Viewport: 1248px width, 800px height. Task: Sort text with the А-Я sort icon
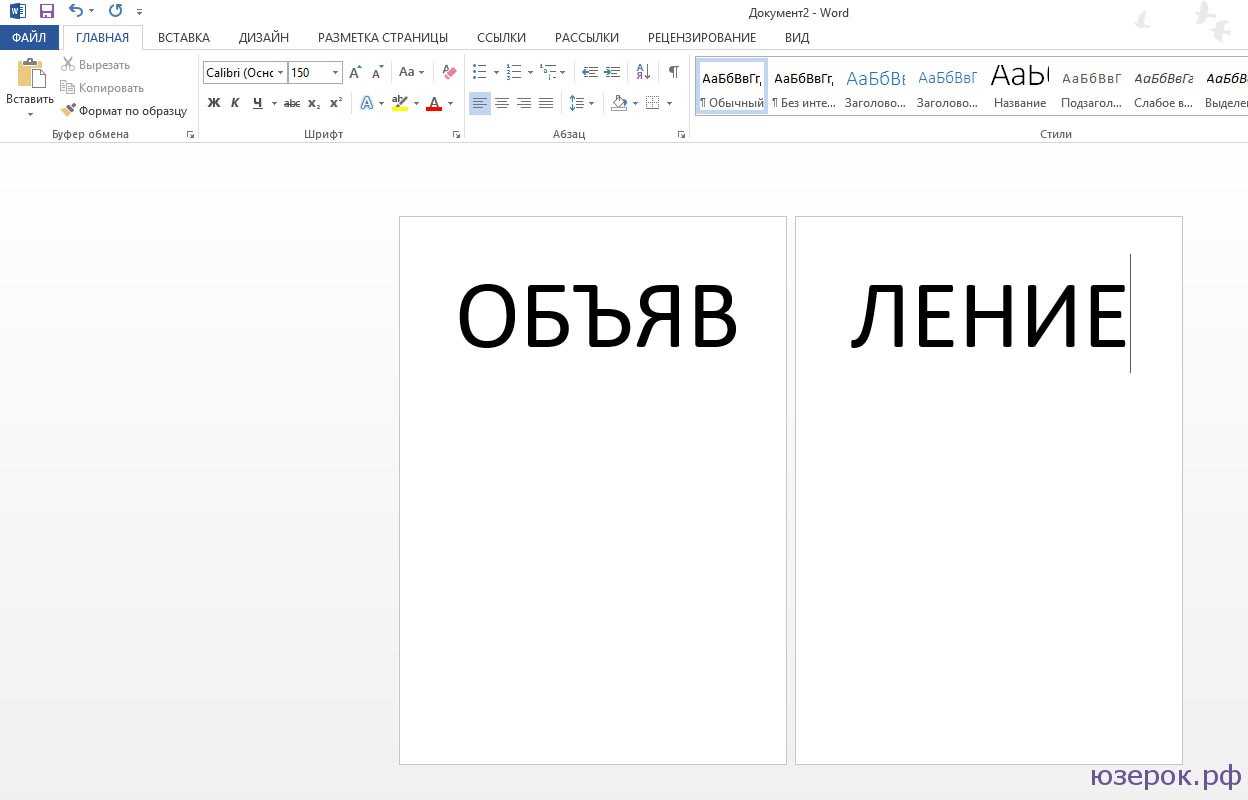(x=643, y=72)
